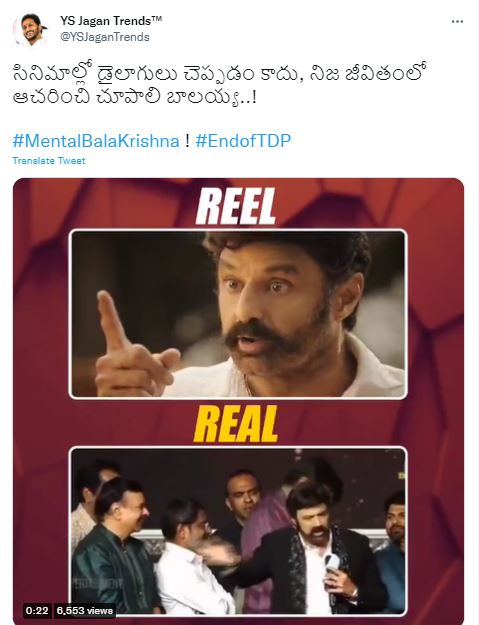This screenshot has height=625, width=479.
Task: Open the YS Jagan Trends profile avatar
Action: pyautogui.click(x=31, y=29)
